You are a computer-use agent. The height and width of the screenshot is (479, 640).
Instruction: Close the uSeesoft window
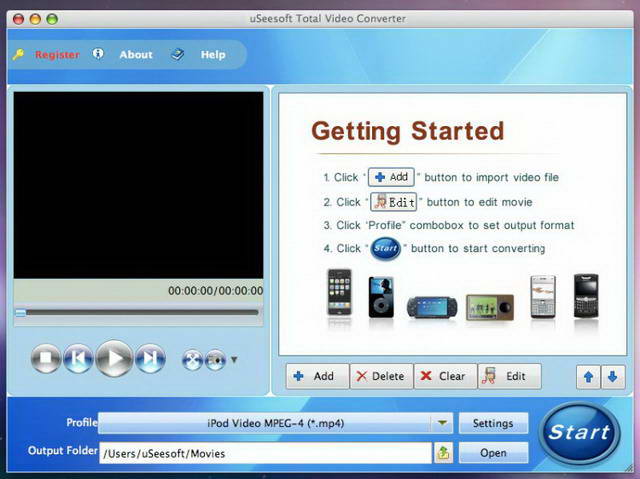coord(18,19)
